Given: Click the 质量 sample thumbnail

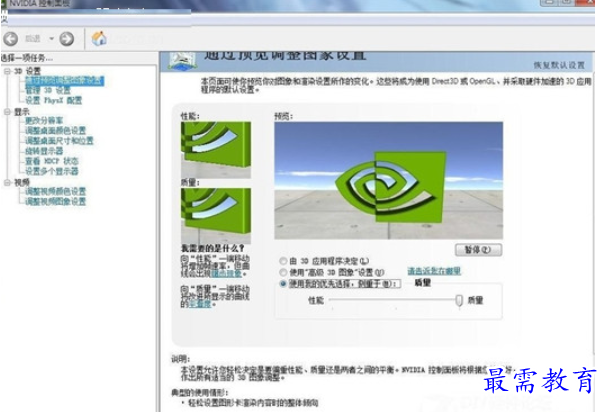Looking at the screenshot, I should click(216, 216).
